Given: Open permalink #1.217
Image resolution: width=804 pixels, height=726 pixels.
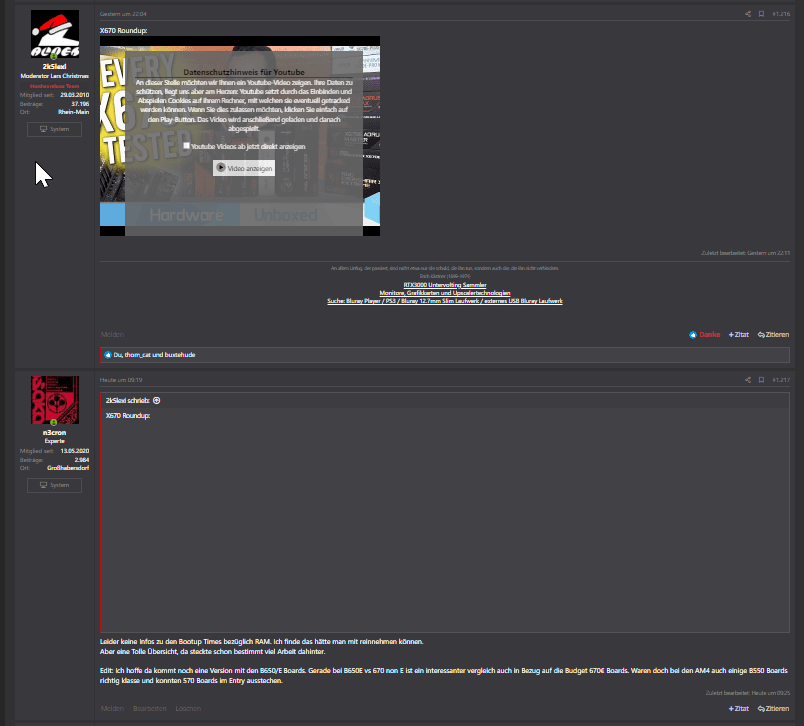Looking at the screenshot, I should pos(781,380).
